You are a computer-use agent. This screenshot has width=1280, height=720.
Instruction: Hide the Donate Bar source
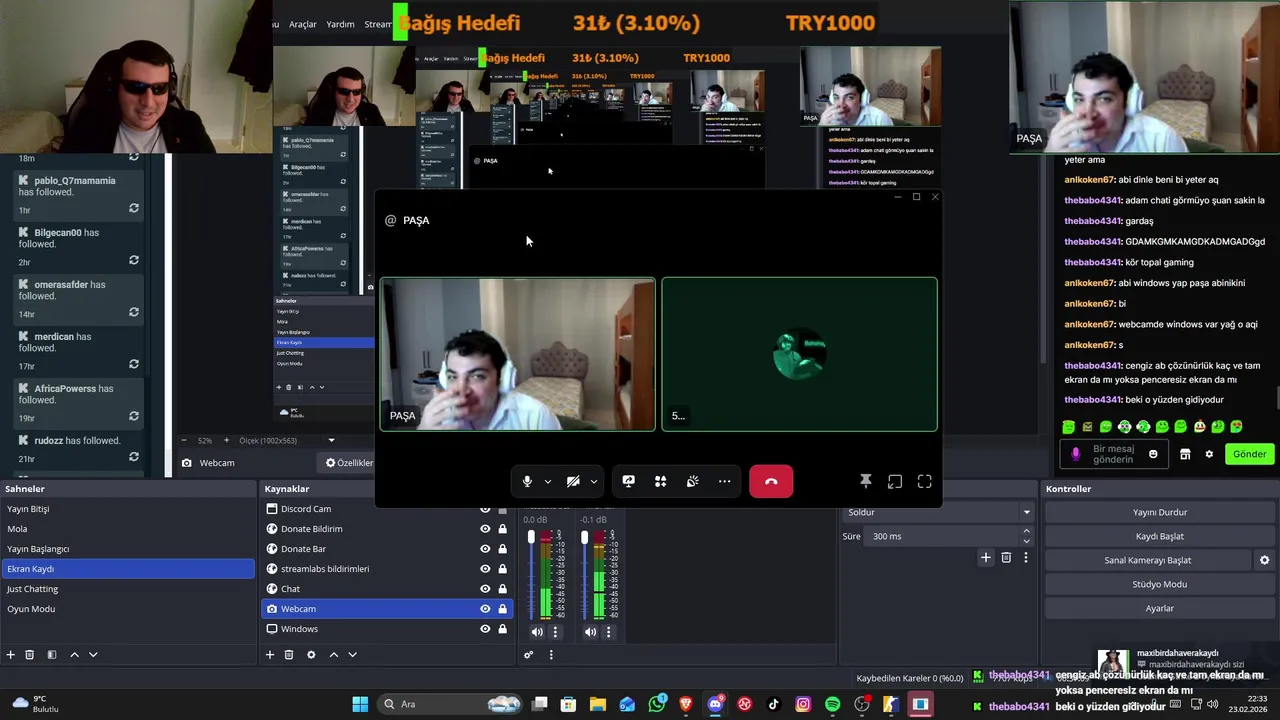(x=485, y=549)
